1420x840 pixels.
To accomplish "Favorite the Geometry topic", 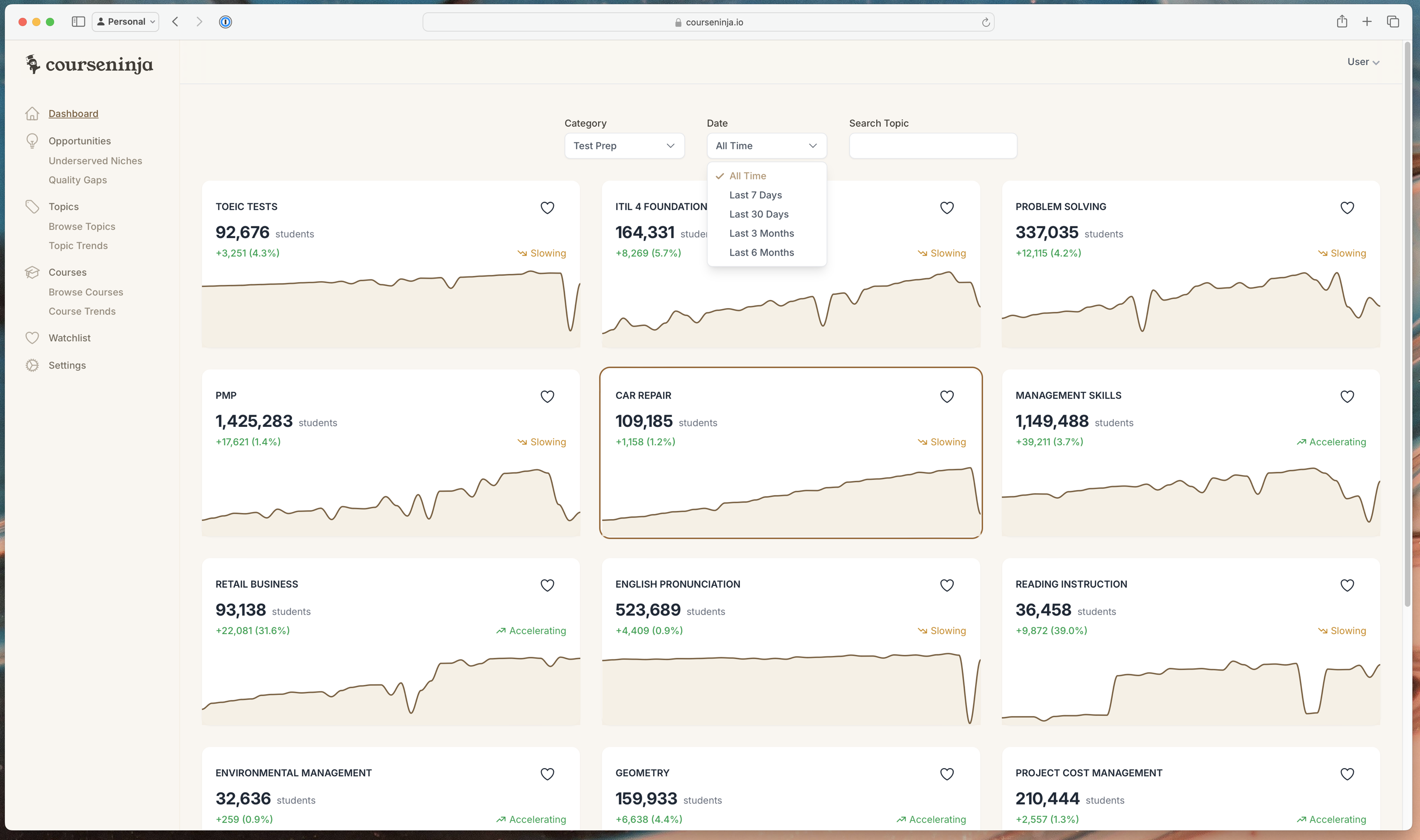I will point(947,774).
